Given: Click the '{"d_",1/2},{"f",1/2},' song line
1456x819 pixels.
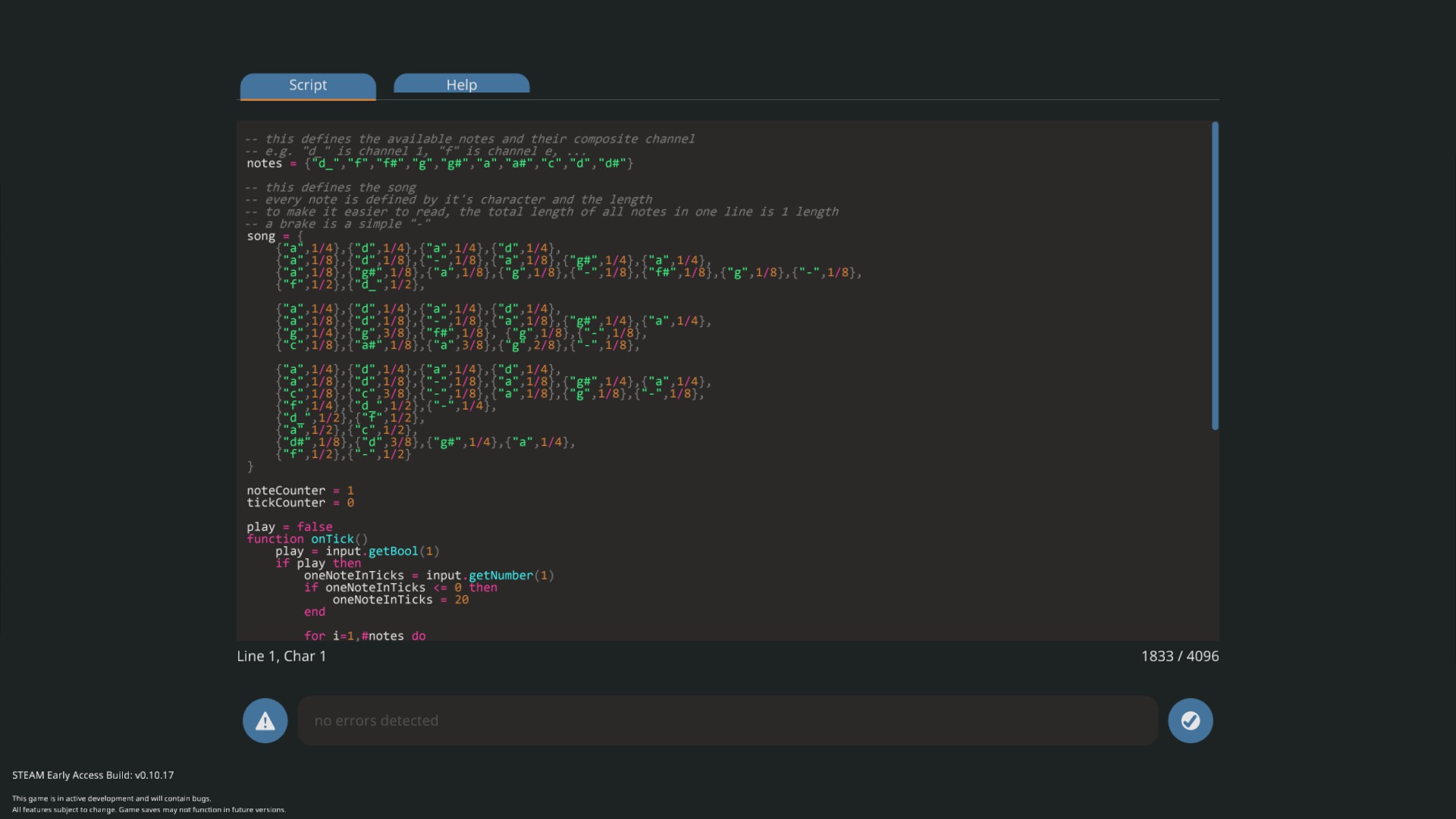Looking at the screenshot, I should (350, 418).
